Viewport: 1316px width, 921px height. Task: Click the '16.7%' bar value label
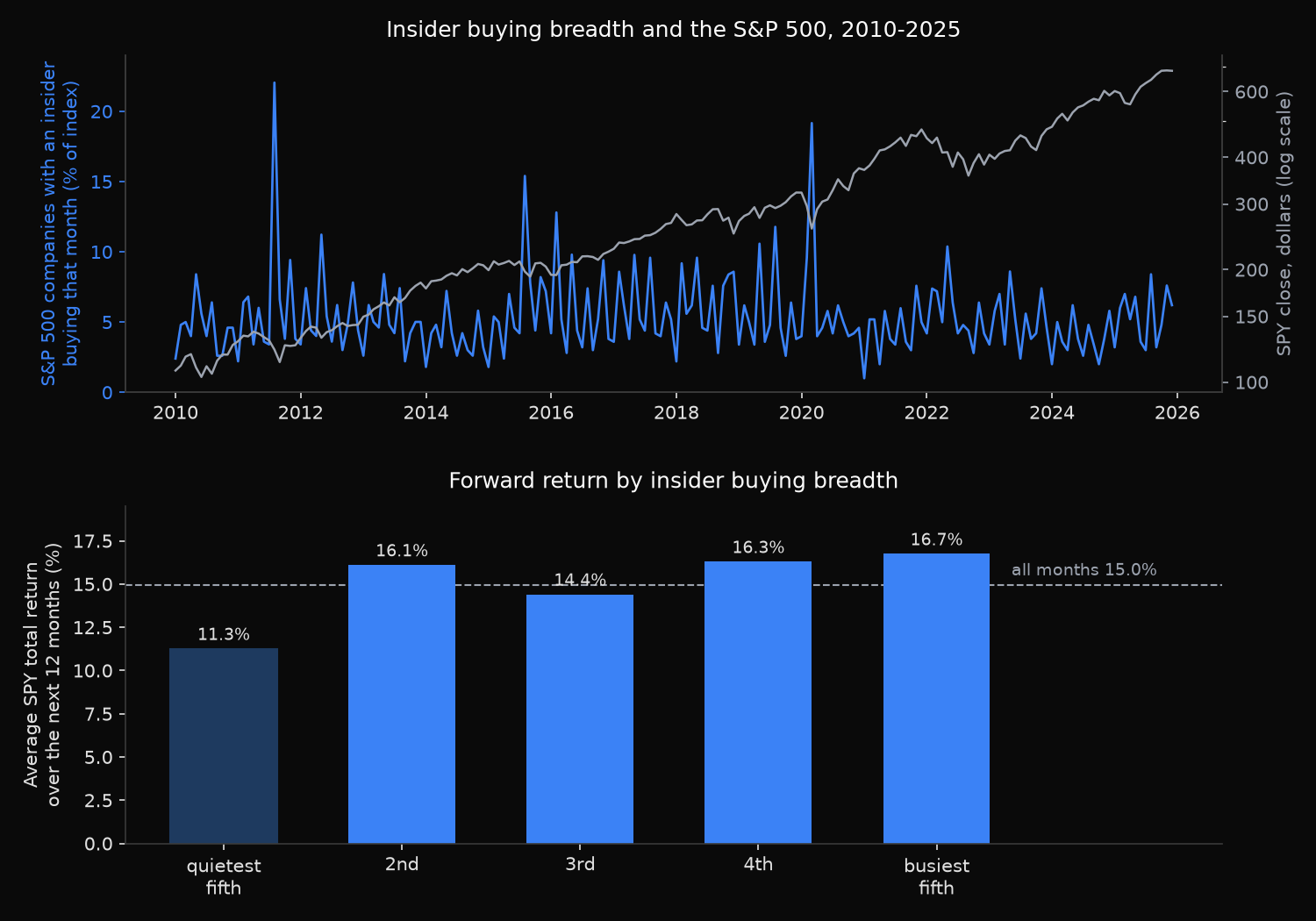point(936,539)
